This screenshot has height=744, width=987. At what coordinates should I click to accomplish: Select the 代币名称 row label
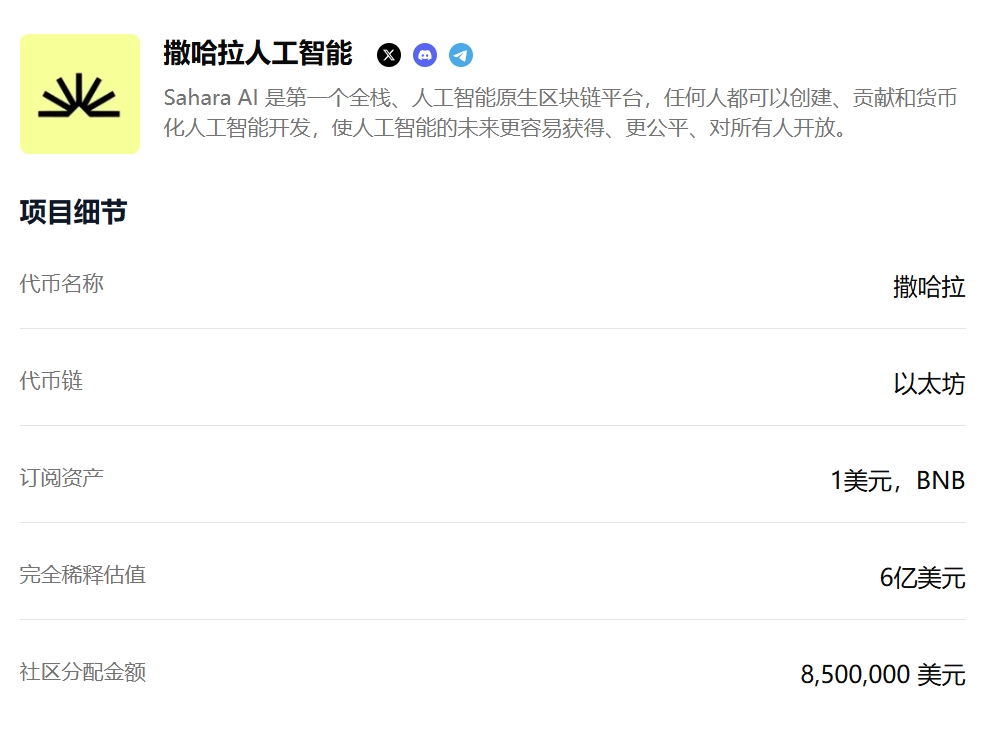(x=62, y=283)
